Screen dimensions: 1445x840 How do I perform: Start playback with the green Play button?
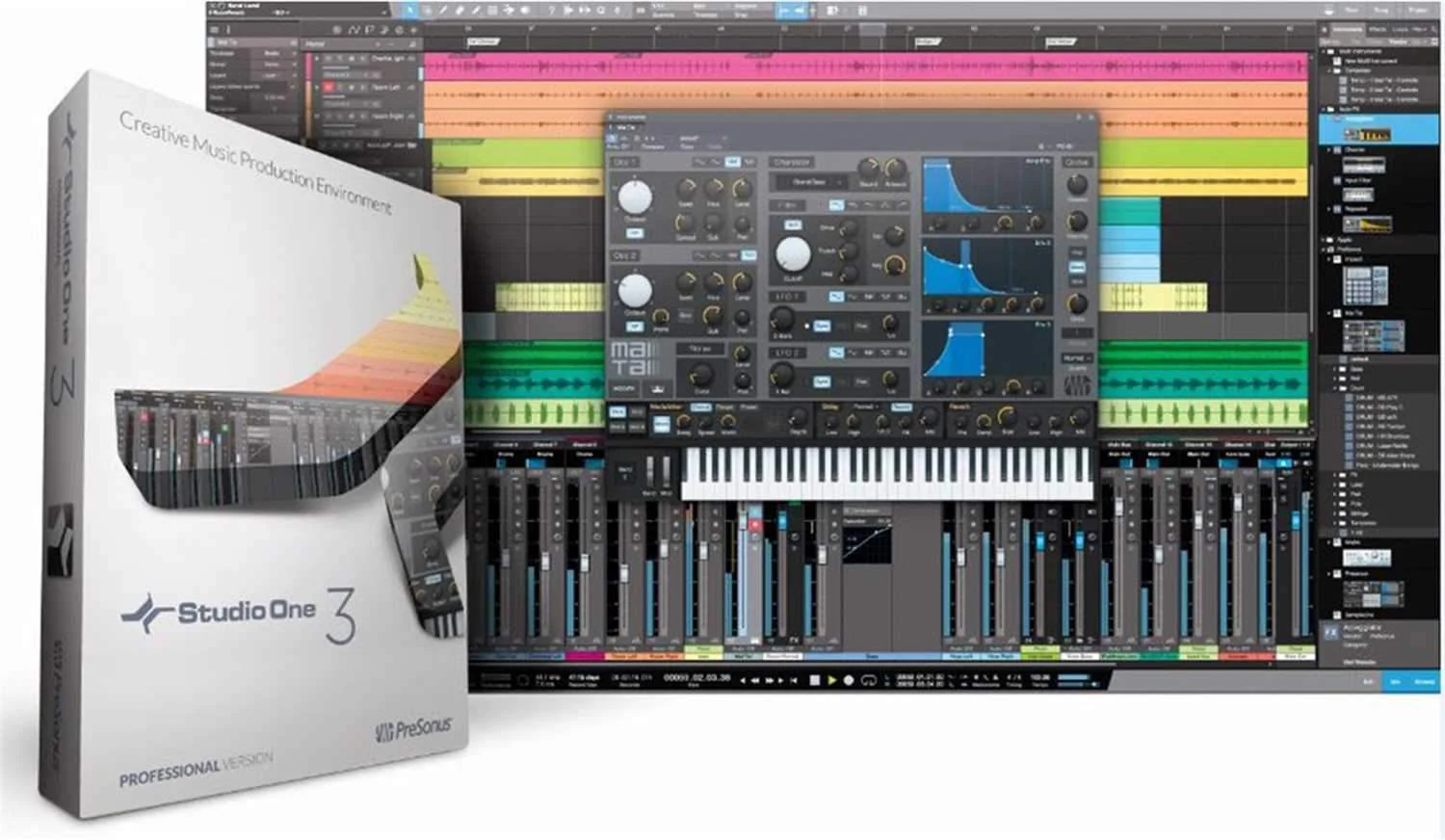(x=831, y=680)
